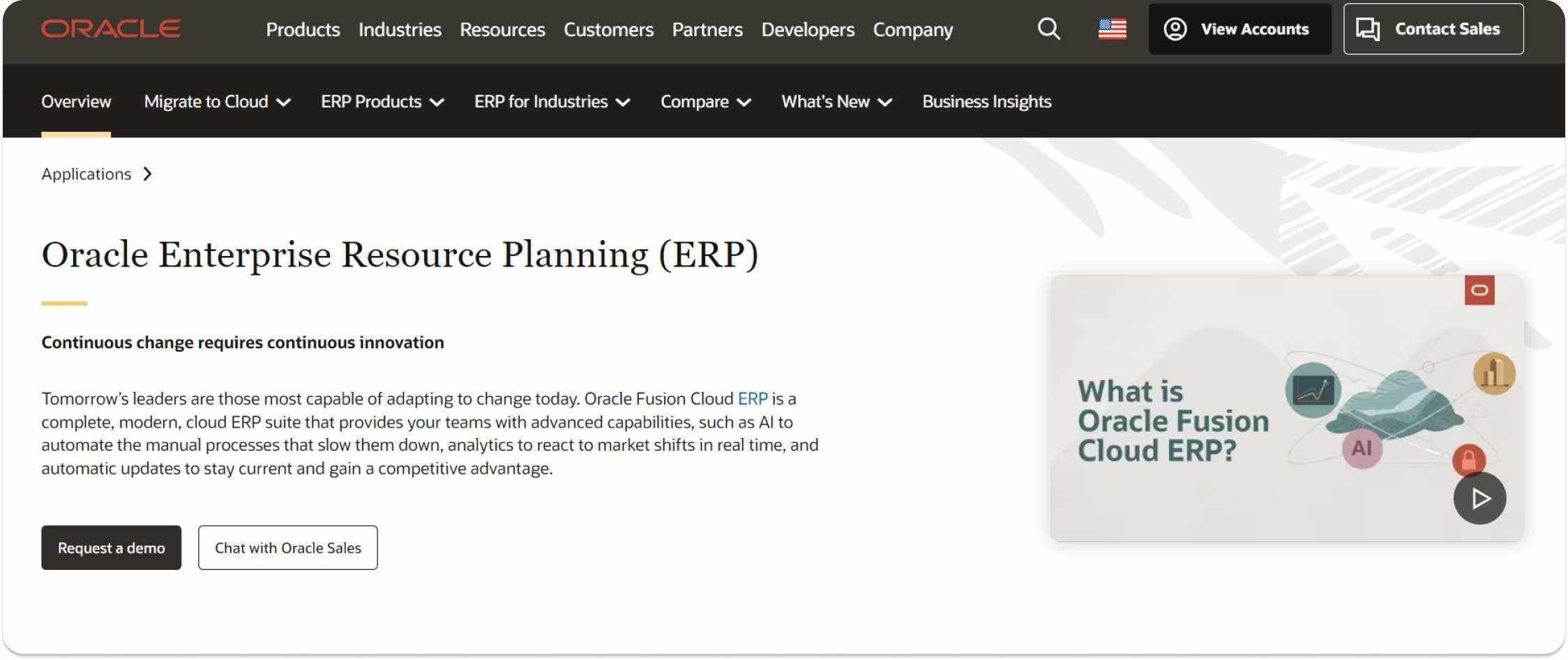Screen dimensions: 1568x660
Task: Click the Oracle logo
Action: (111, 29)
